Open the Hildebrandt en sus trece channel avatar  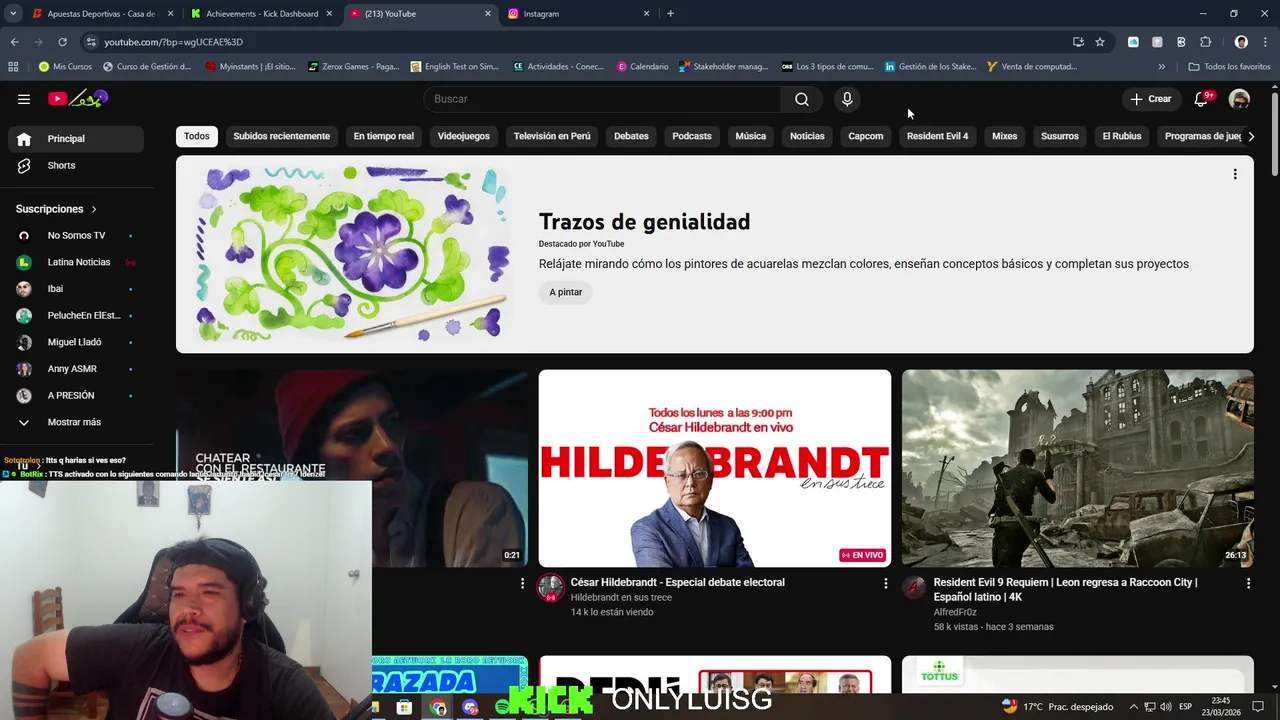click(x=551, y=588)
